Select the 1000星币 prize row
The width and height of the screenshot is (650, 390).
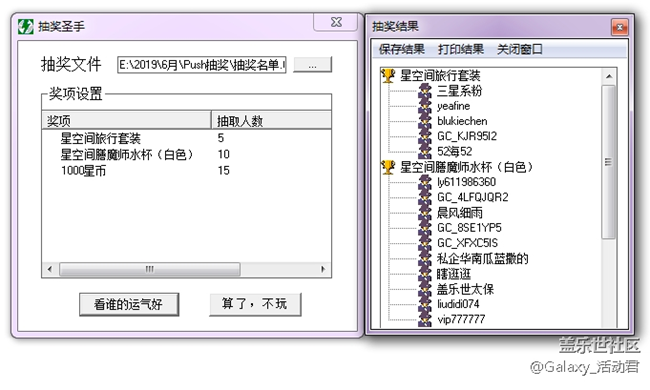pos(83,171)
